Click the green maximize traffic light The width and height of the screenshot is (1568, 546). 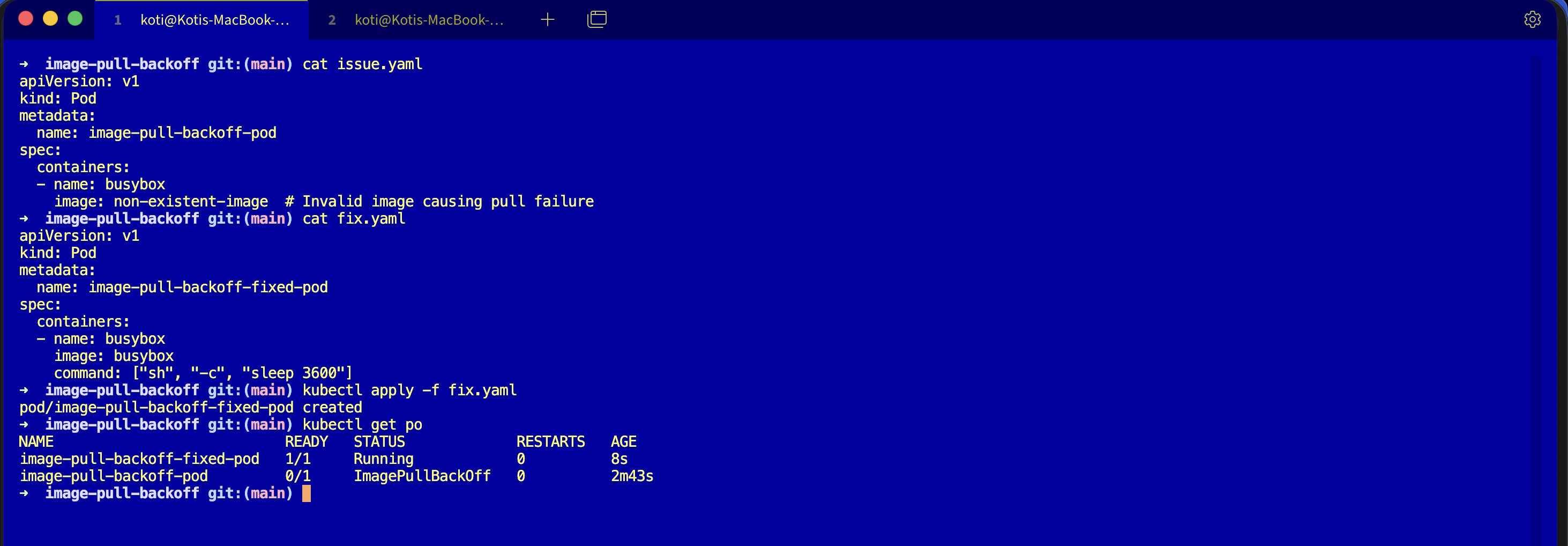[x=74, y=19]
